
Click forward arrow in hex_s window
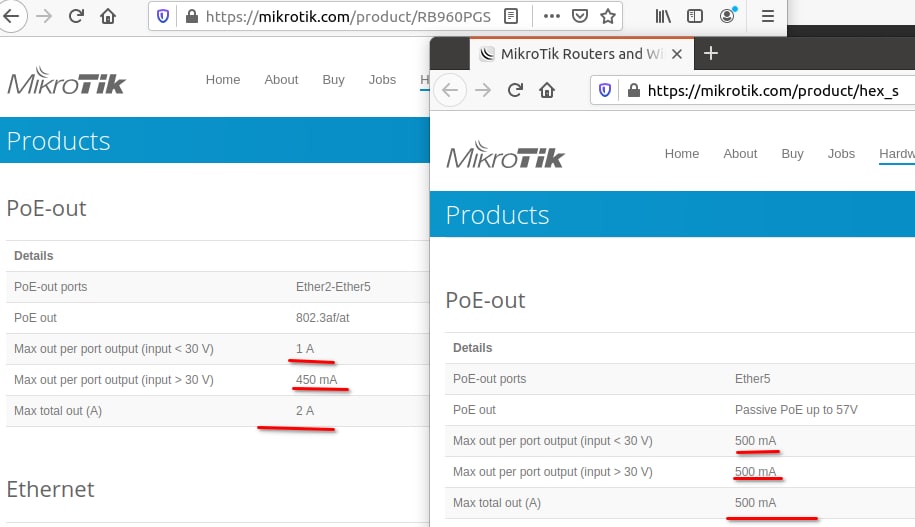pyautogui.click(x=483, y=90)
